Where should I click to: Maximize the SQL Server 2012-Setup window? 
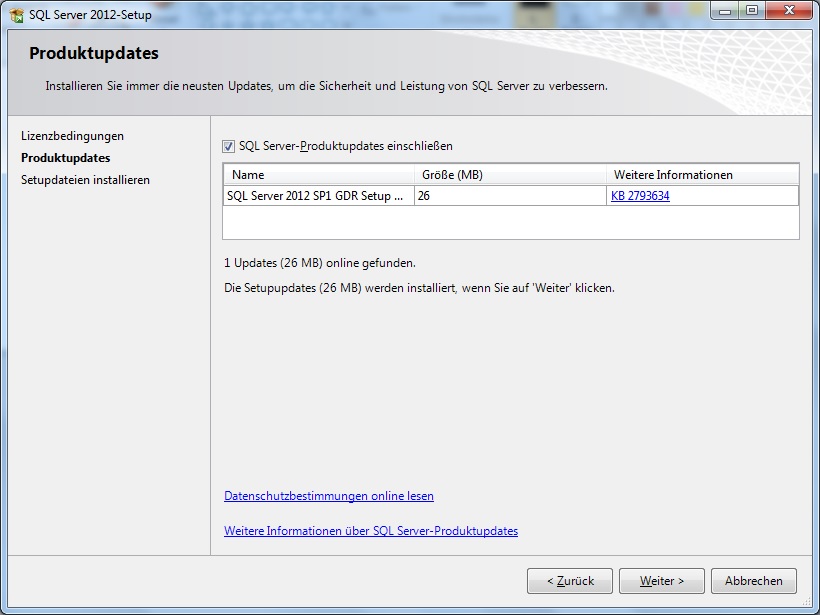pyautogui.click(x=752, y=10)
